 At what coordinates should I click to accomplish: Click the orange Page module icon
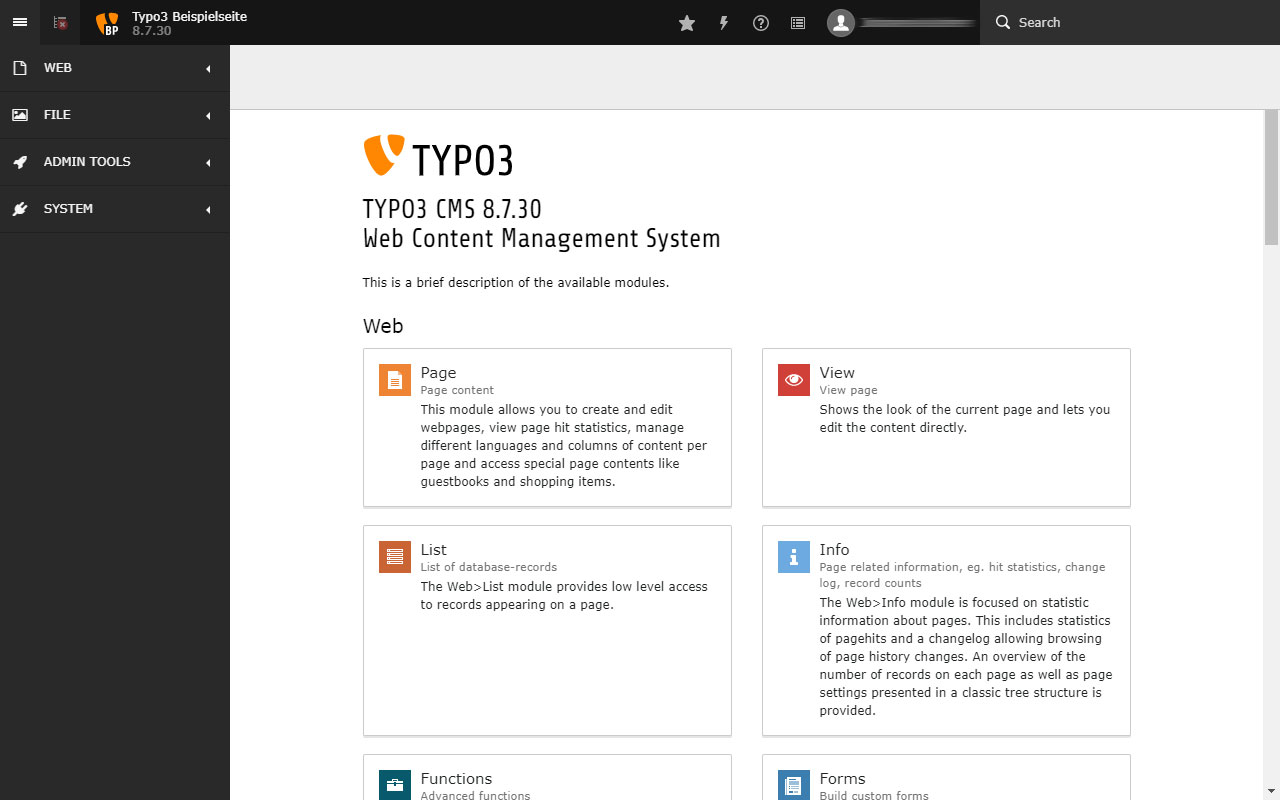pos(395,380)
